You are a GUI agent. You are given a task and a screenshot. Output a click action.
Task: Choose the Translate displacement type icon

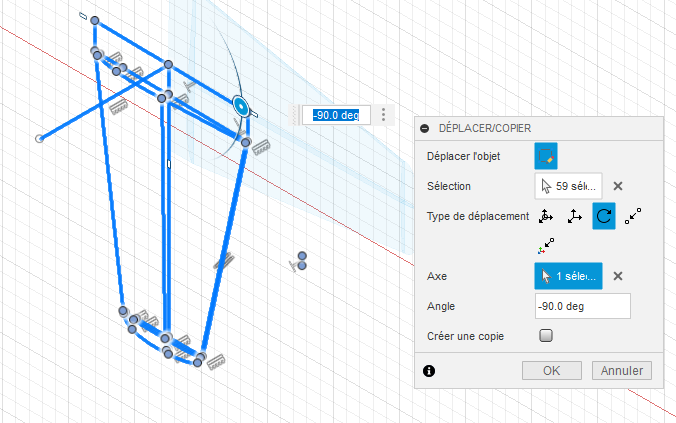click(575, 216)
